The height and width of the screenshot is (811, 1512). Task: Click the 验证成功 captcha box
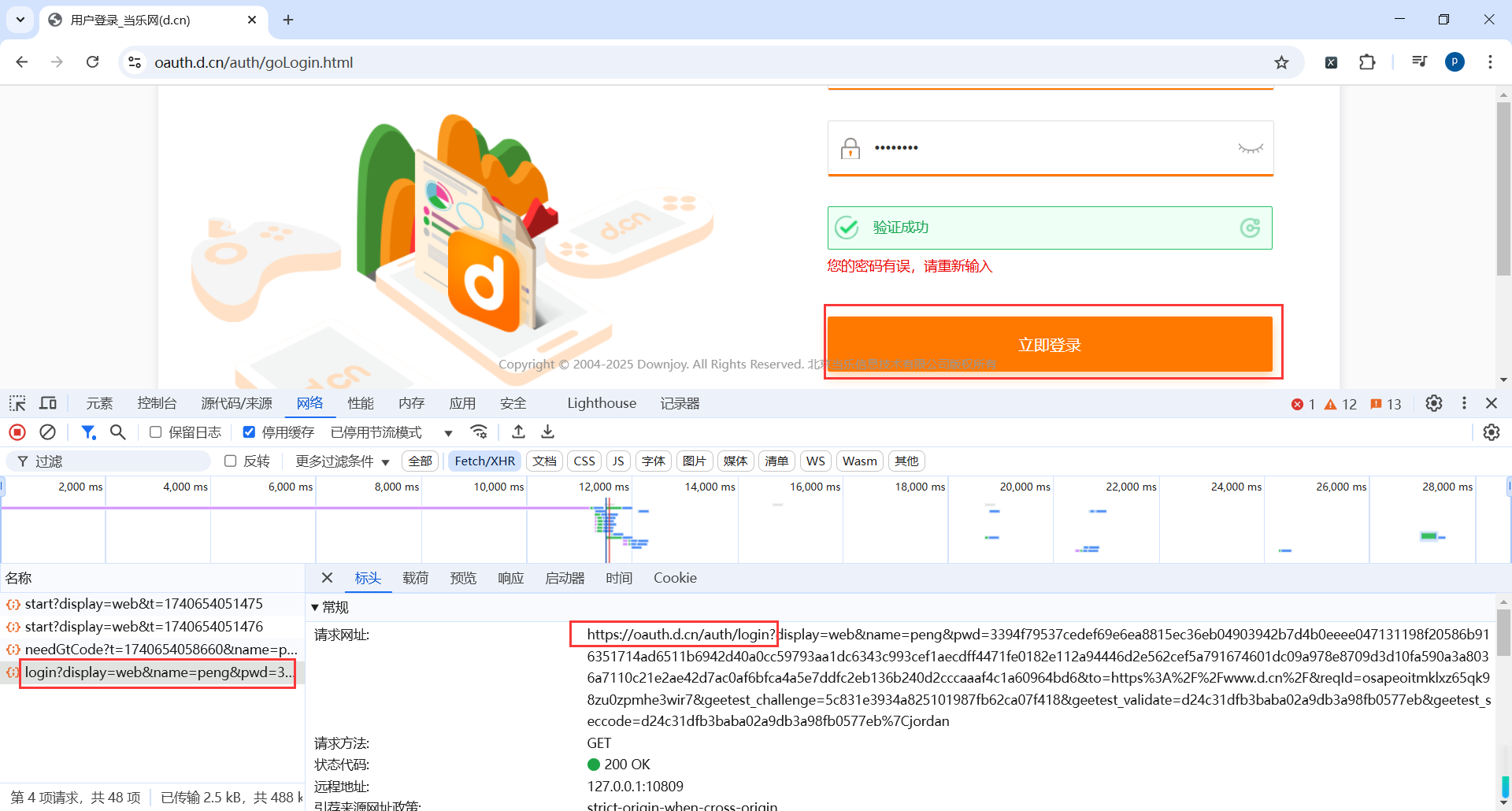[x=1050, y=228]
